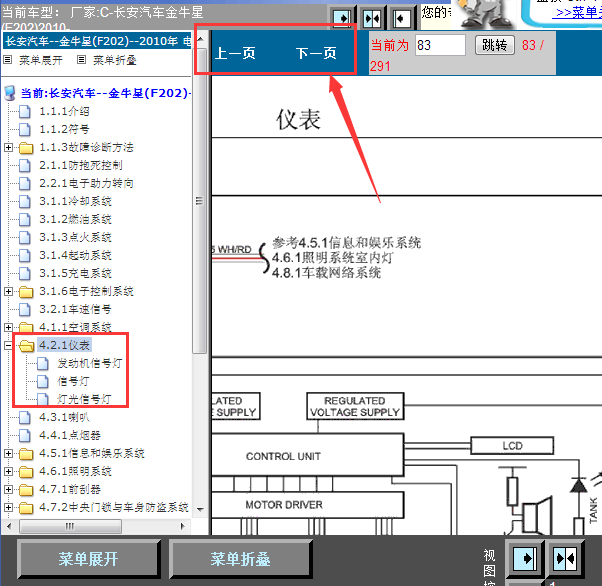The width and height of the screenshot is (602, 586).
Task: Click the 菜单折叠 text in tree header
Action: pos(115,60)
